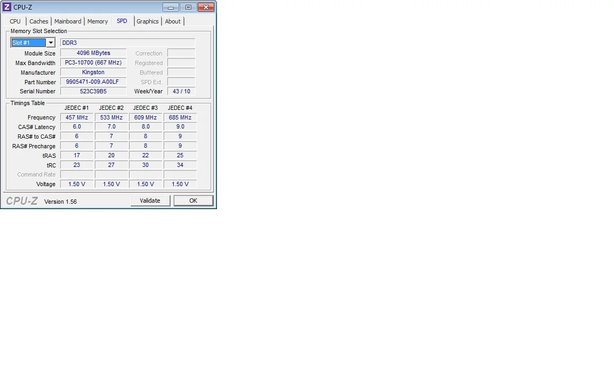Screen dimensions: 614x384
Task: Click CAS# Latency value 8.0
Action: click(145, 127)
